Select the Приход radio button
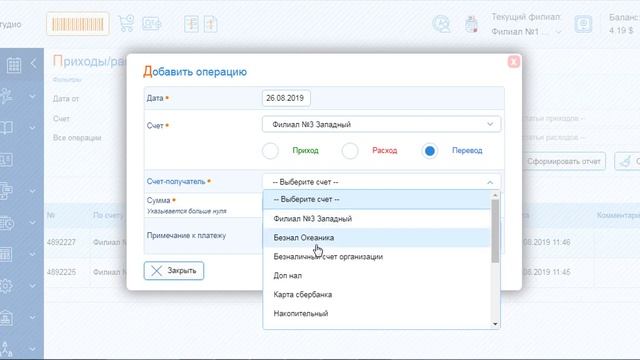640x360 pixels. click(270, 151)
